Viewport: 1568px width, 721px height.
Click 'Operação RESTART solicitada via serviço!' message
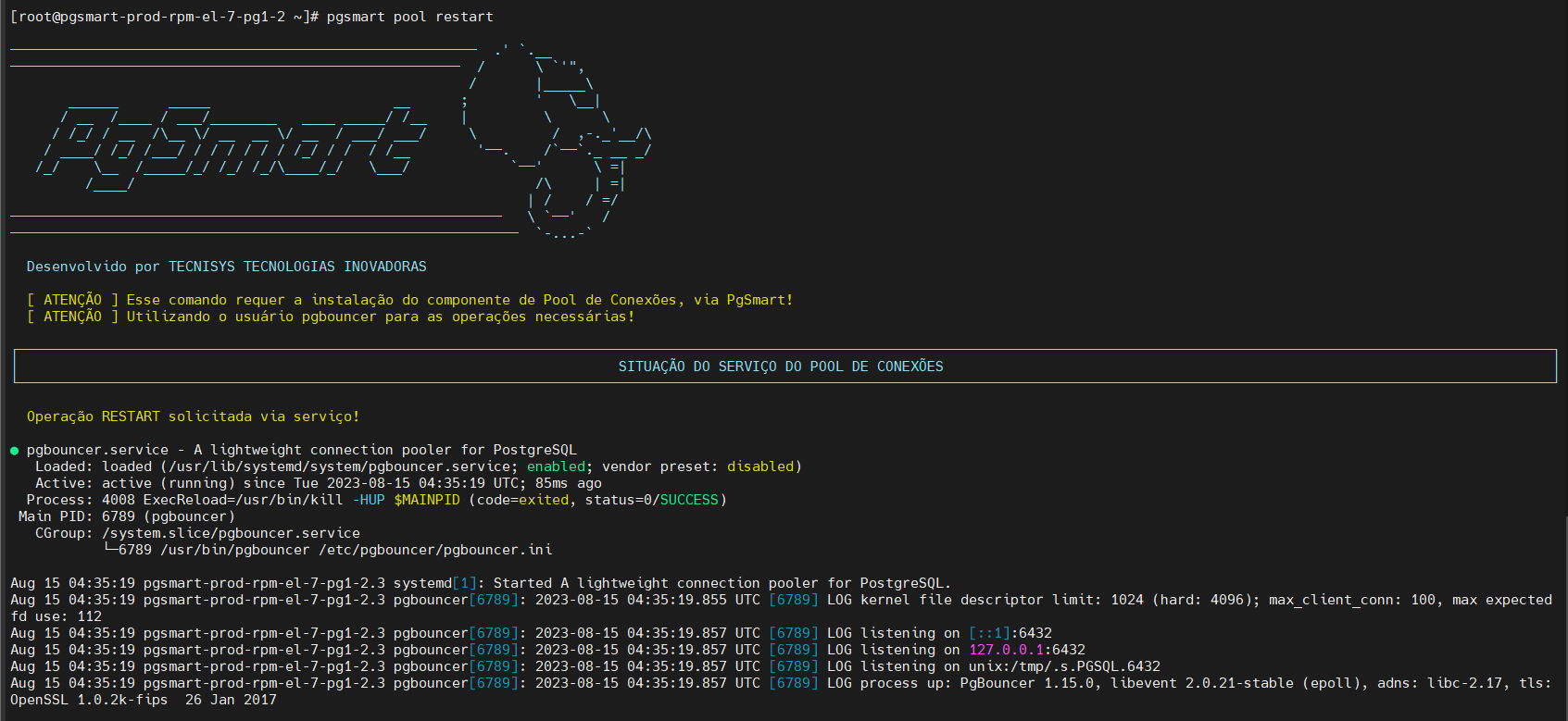click(x=193, y=416)
